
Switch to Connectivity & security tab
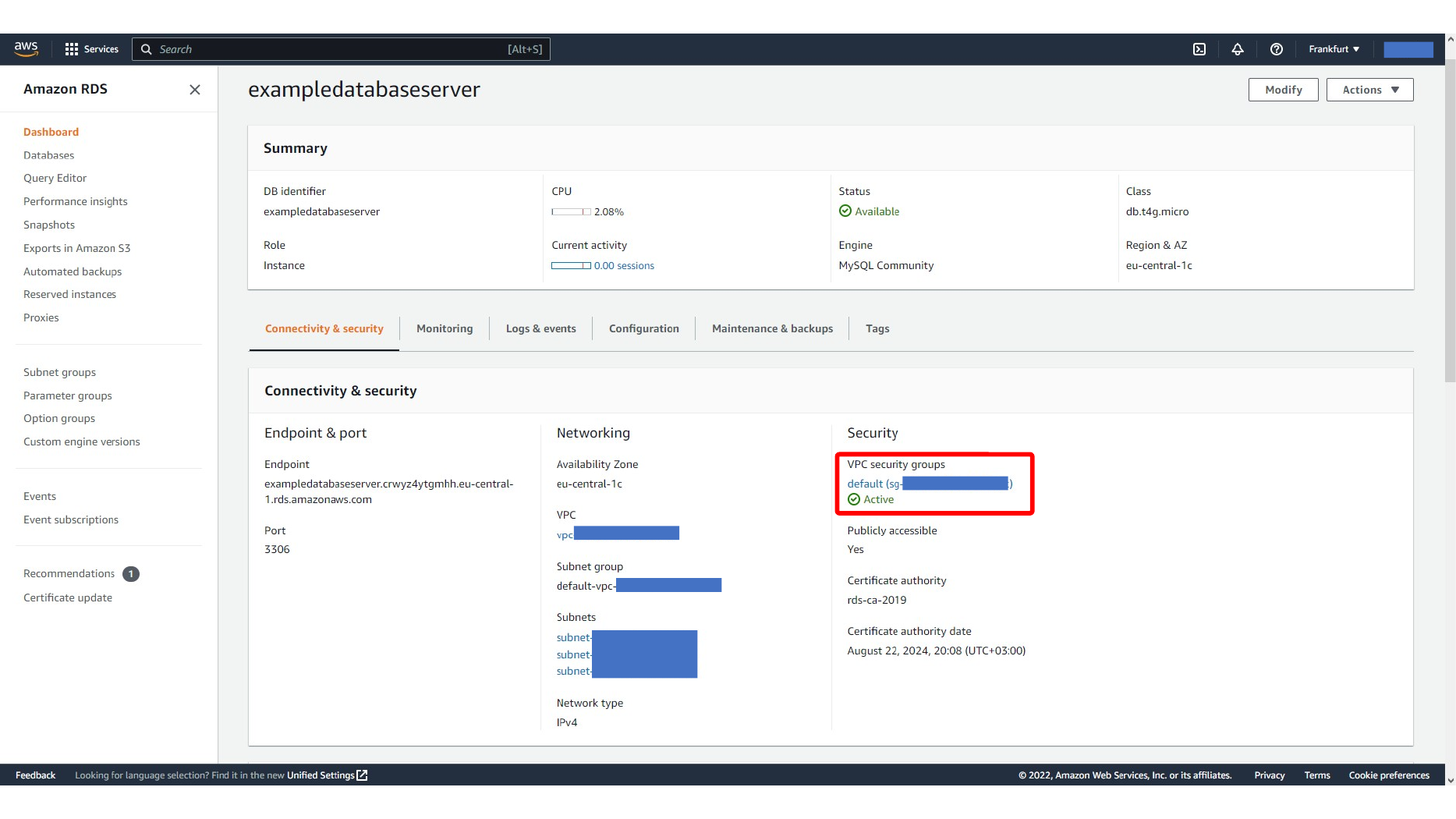[x=324, y=329]
